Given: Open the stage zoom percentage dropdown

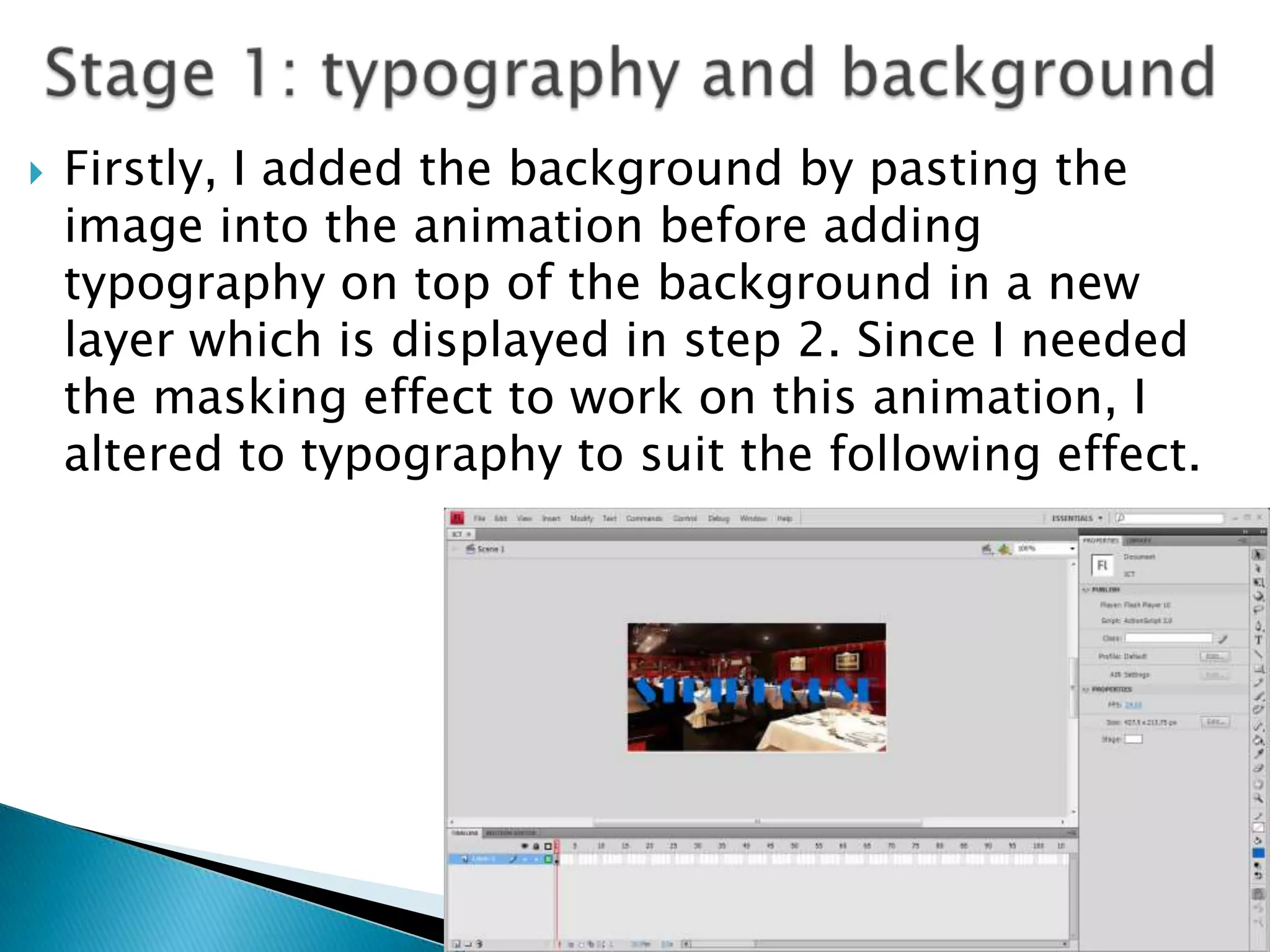Looking at the screenshot, I should tap(1072, 549).
